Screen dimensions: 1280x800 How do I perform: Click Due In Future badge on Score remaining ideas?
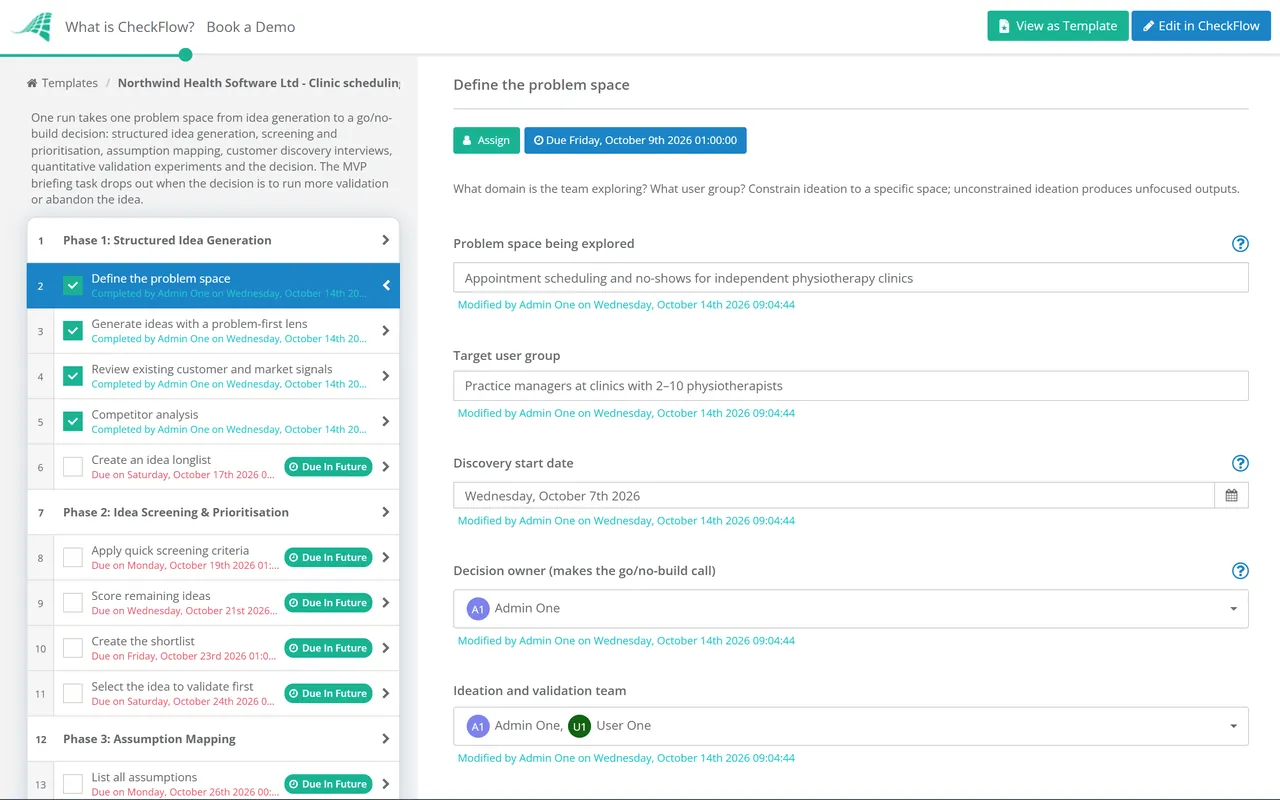328,603
